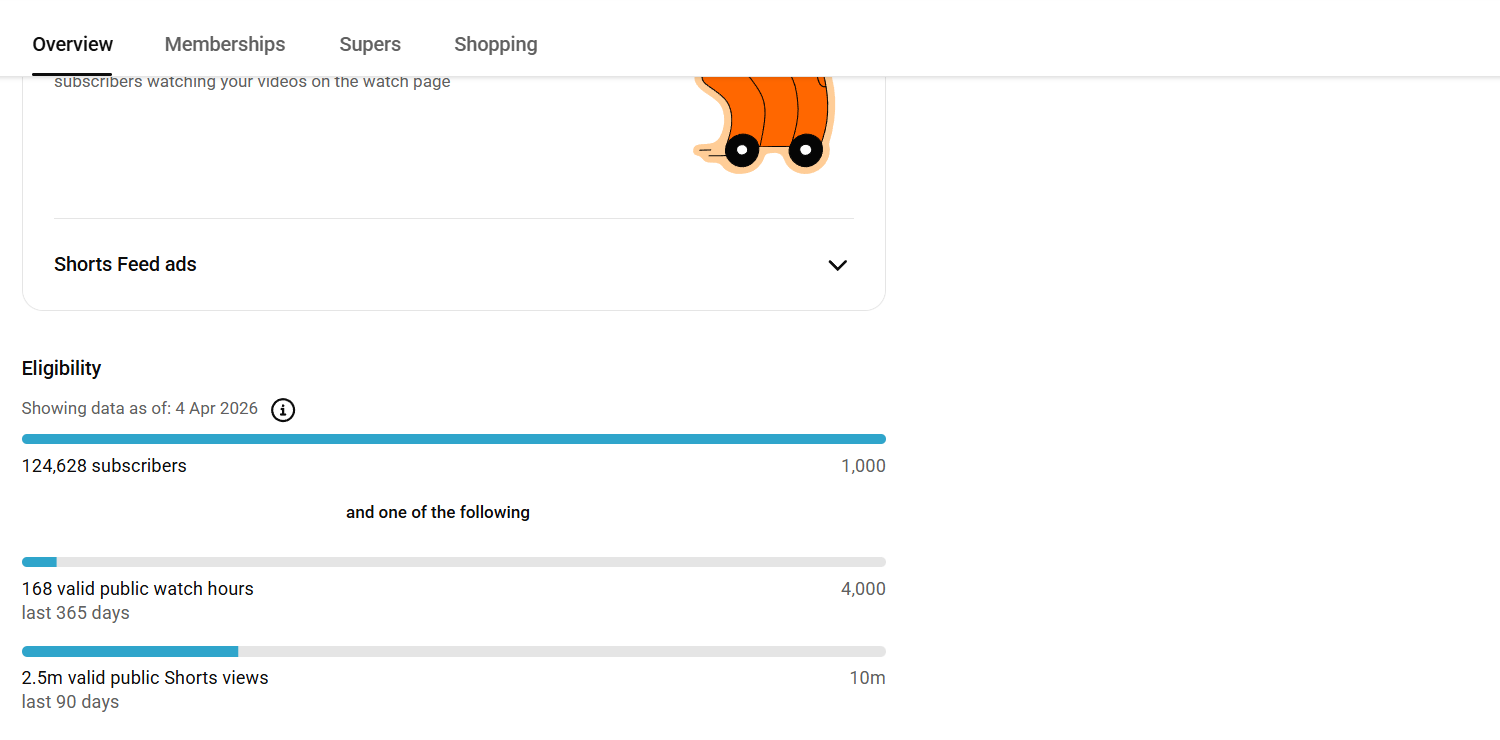Select the Overview tab

(x=72, y=44)
